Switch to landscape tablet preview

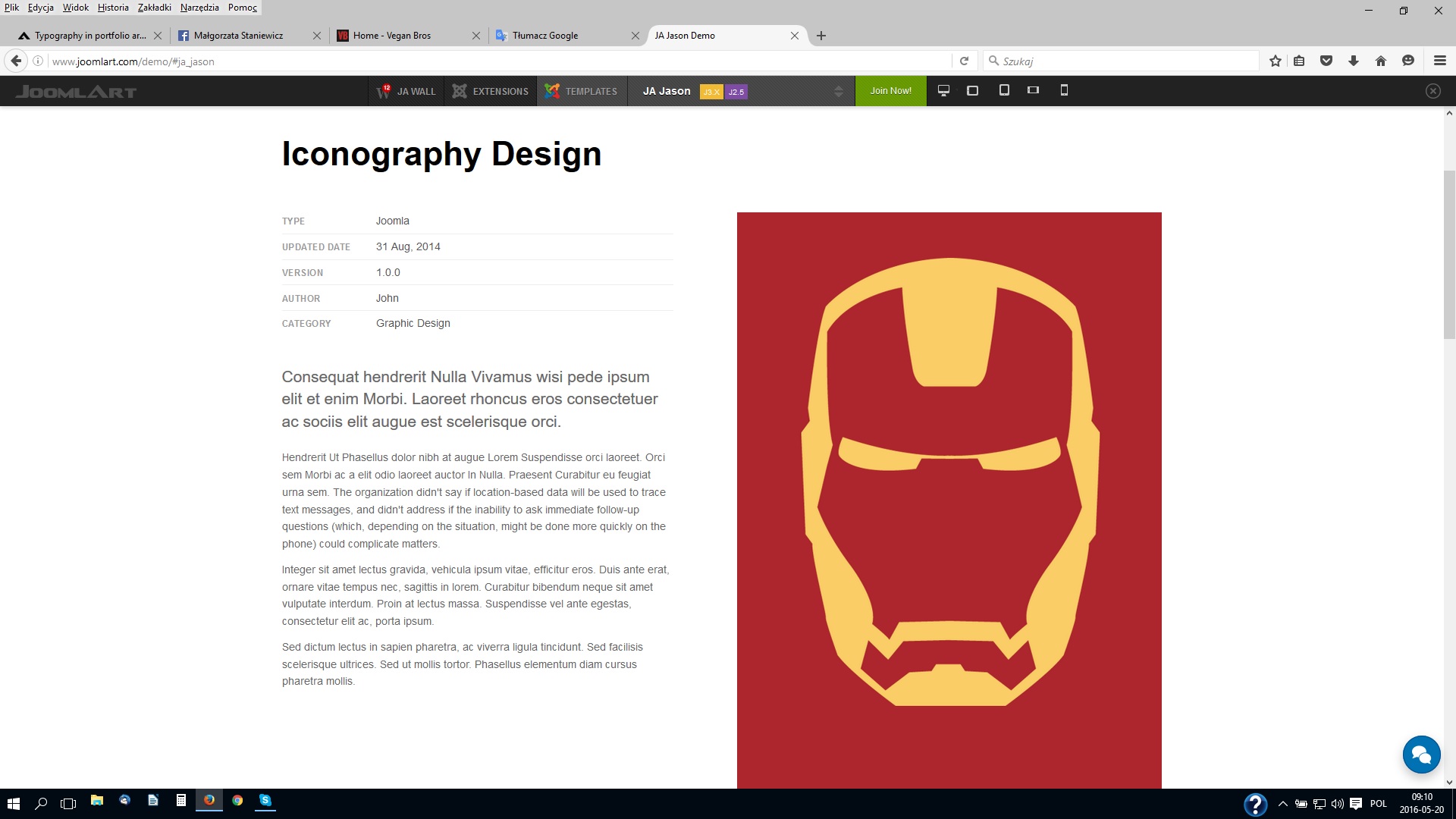(973, 90)
